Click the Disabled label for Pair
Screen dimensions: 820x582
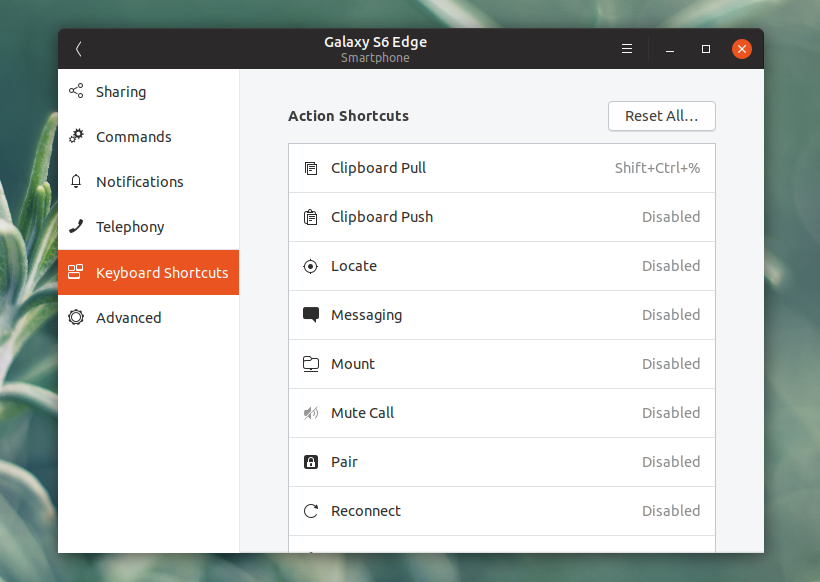pos(671,462)
